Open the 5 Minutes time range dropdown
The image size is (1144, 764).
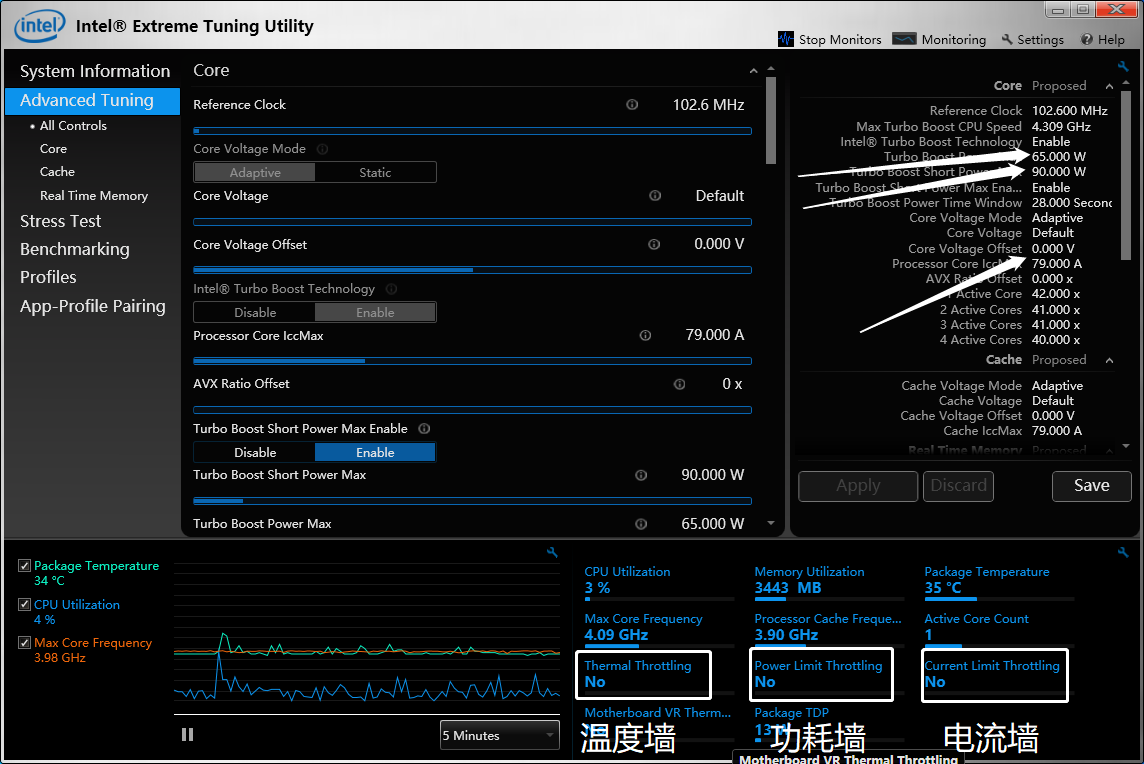500,735
